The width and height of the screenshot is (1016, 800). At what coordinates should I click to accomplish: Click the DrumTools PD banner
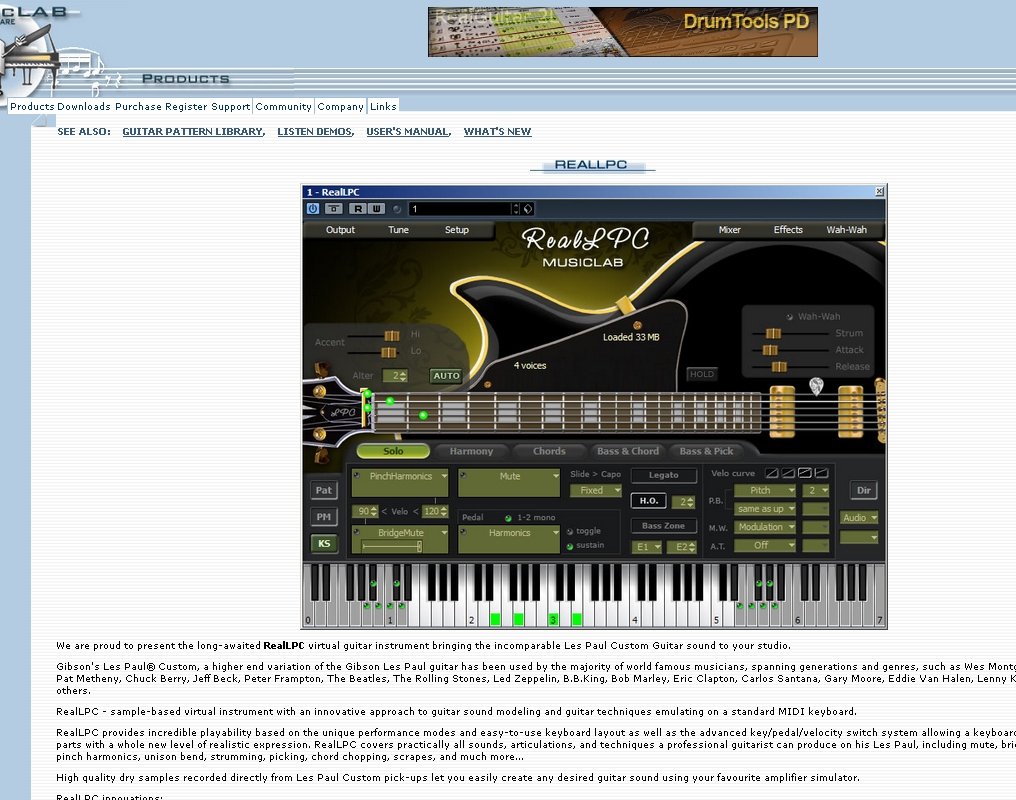pos(623,32)
